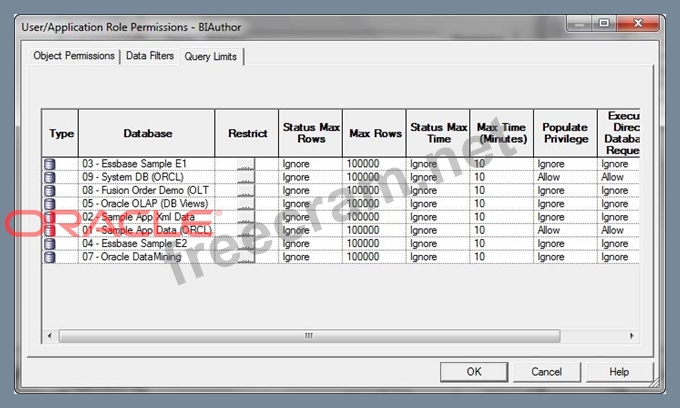
Task: Click database icon for 03 - Essbase Sample E1
Action: coord(50,164)
